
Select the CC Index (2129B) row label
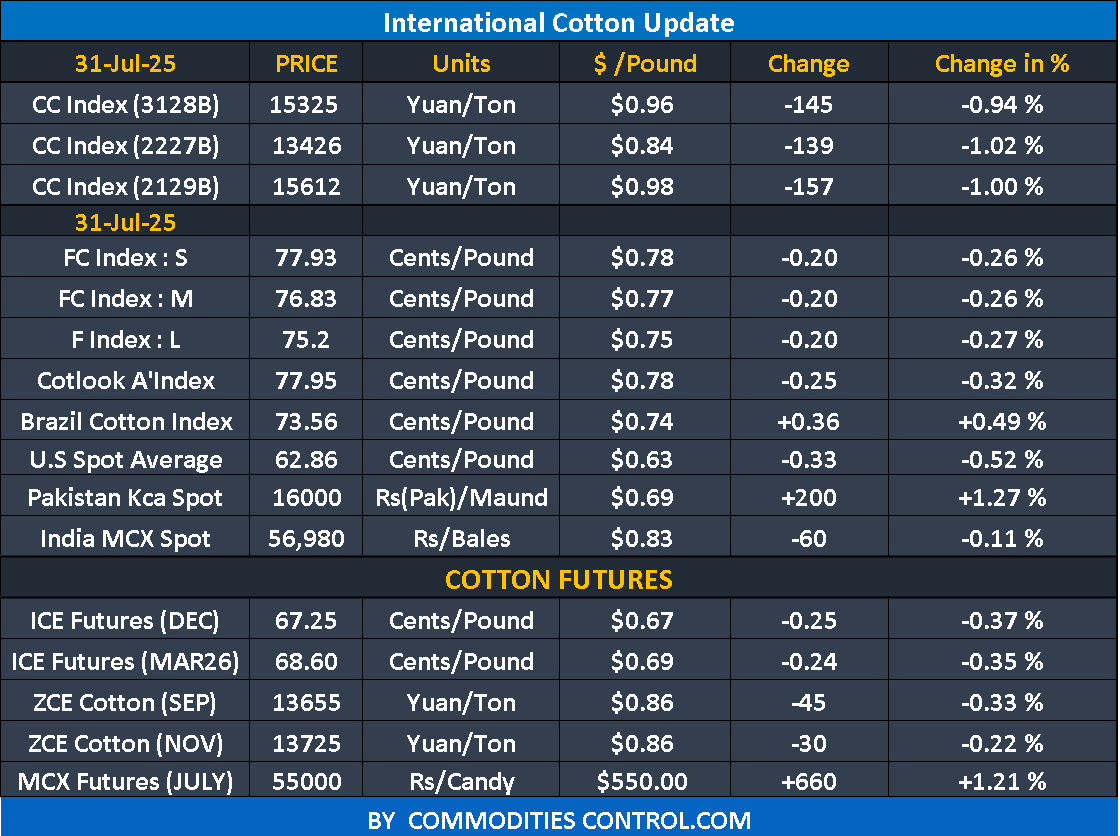(x=125, y=187)
